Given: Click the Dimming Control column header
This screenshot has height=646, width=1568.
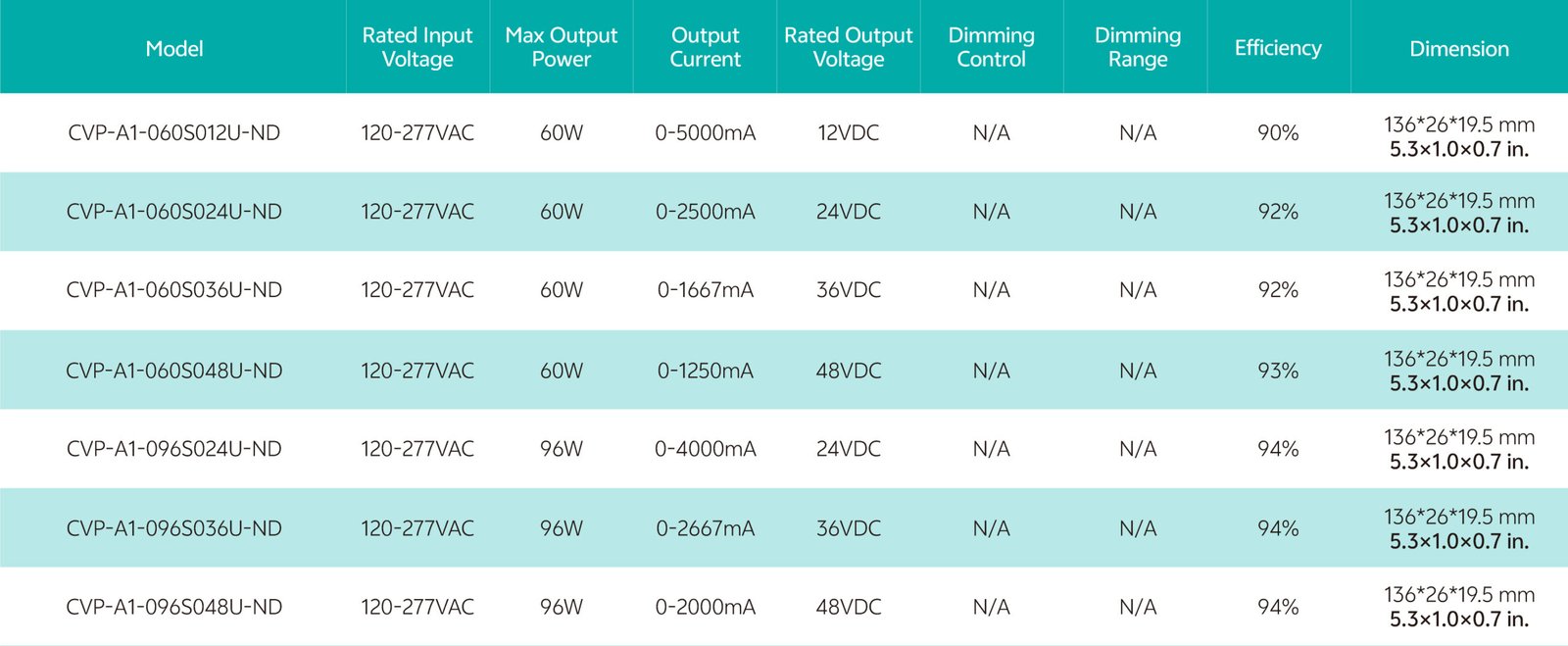Looking at the screenshot, I should (991, 47).
